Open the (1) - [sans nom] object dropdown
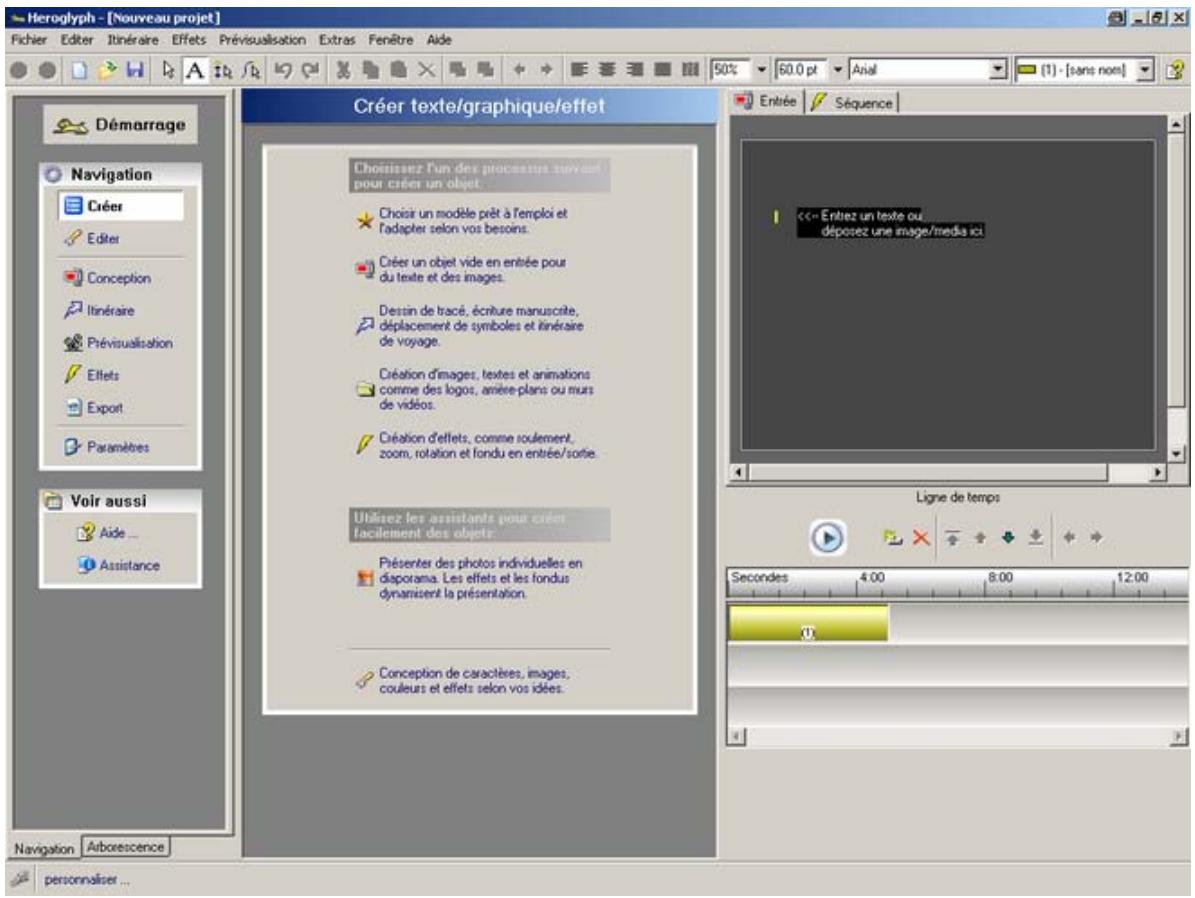The width and height of the screenshot is (1195, 898). 1145,70
